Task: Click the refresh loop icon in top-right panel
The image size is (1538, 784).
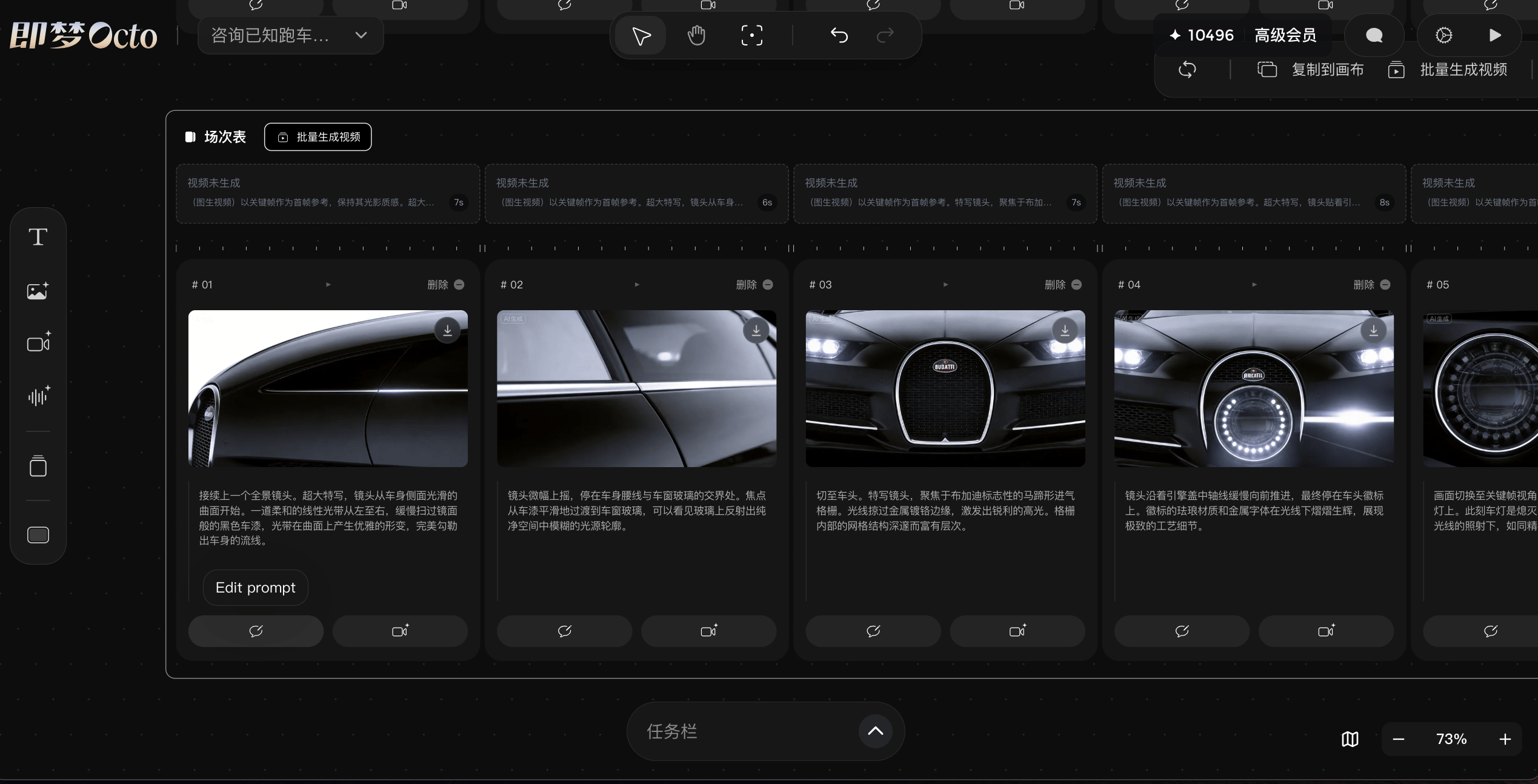Action: [x=1187, y=70]
